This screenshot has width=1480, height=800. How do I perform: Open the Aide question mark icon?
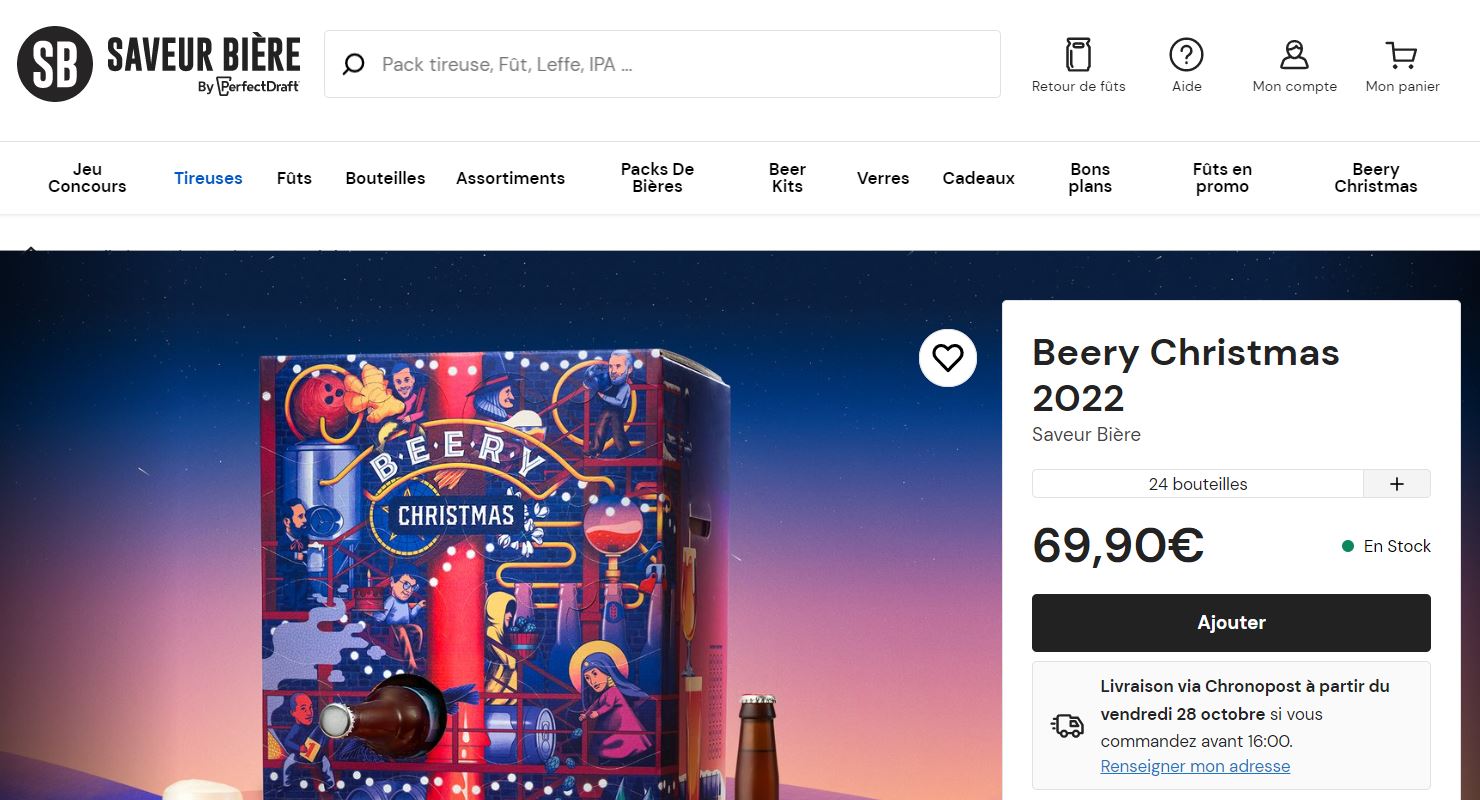tap(1186, 55)
